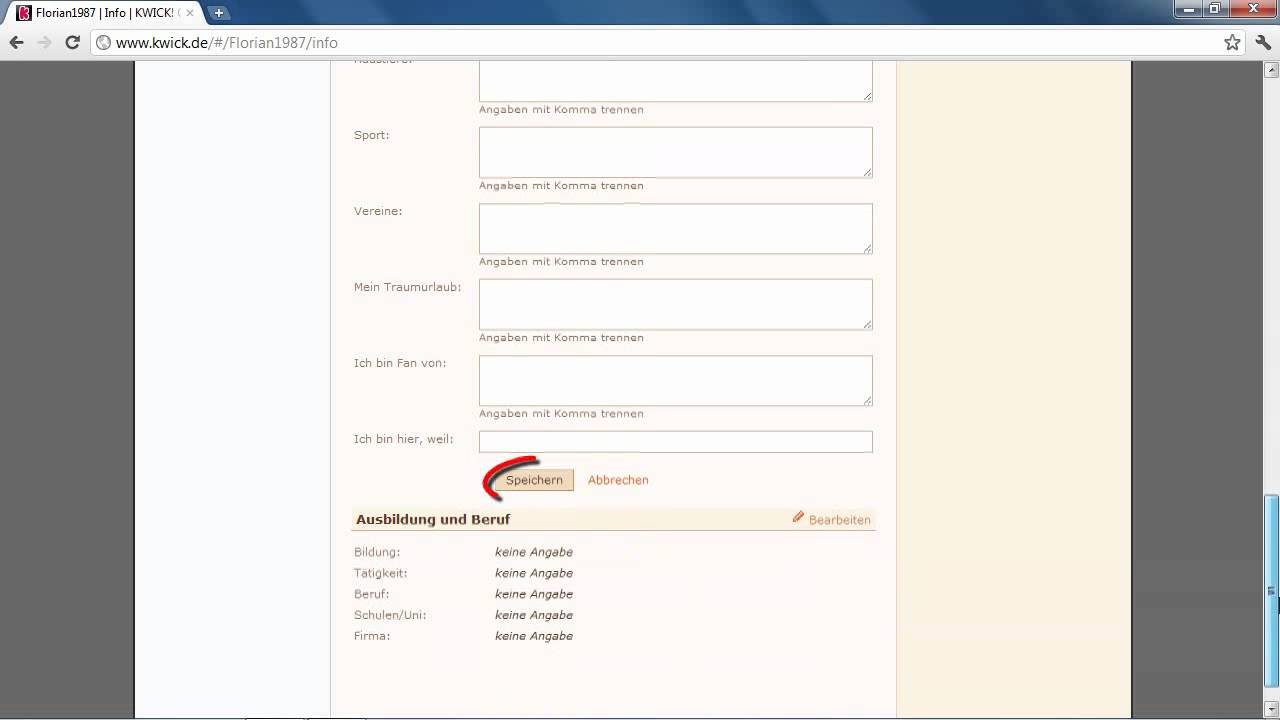The image size is (1280, 720).
Task: Click the browser forward arrow
Action: 44,42
